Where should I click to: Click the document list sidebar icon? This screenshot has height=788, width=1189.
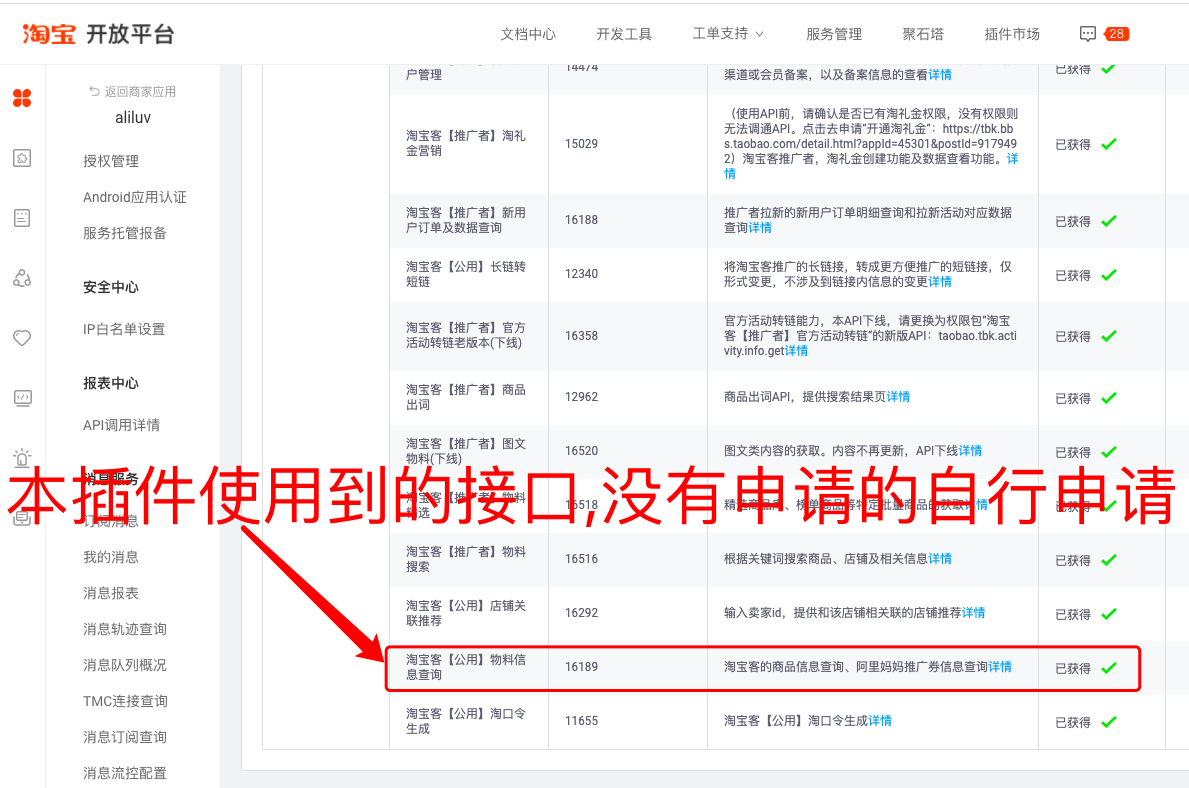point(22,218)
